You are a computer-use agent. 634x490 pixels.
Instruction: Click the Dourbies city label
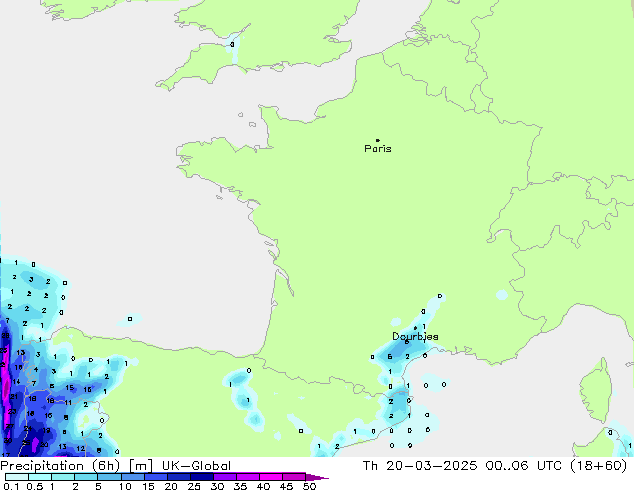point(415,336)
